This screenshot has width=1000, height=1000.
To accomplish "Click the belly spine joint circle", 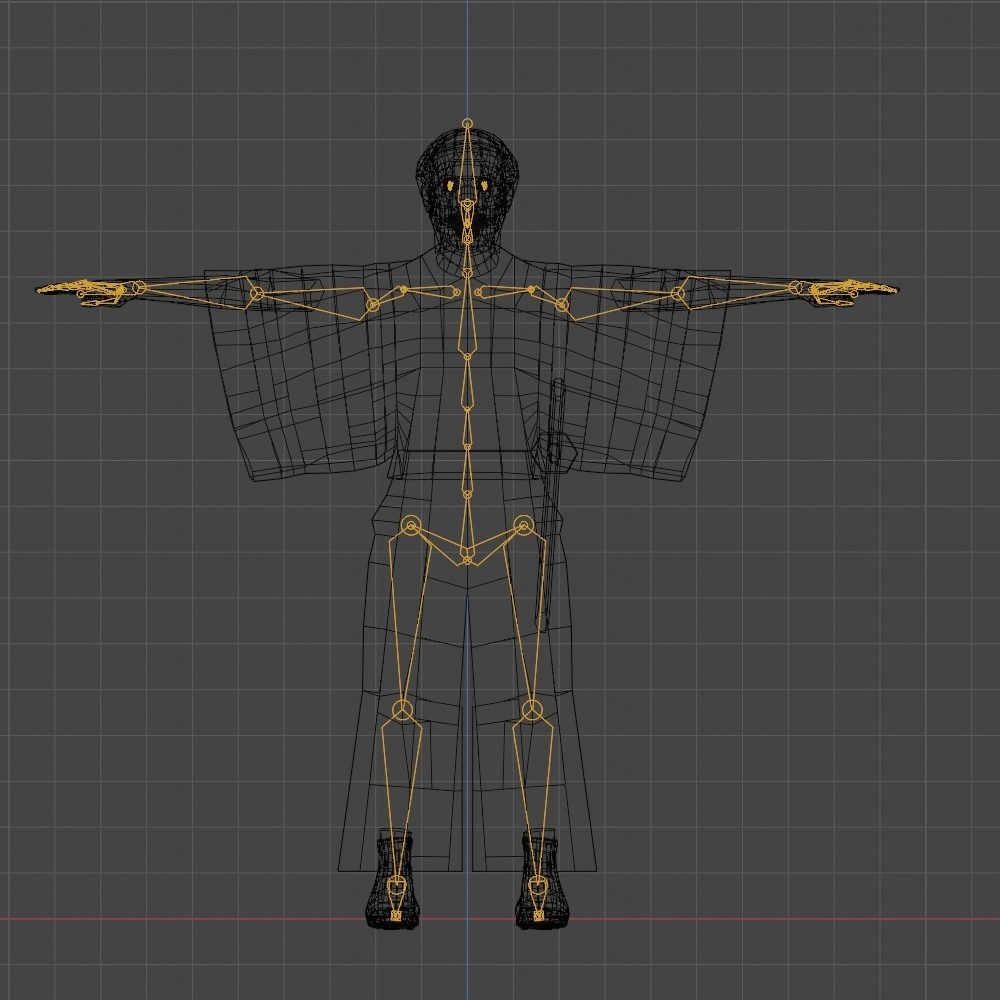I will point(467,494).
